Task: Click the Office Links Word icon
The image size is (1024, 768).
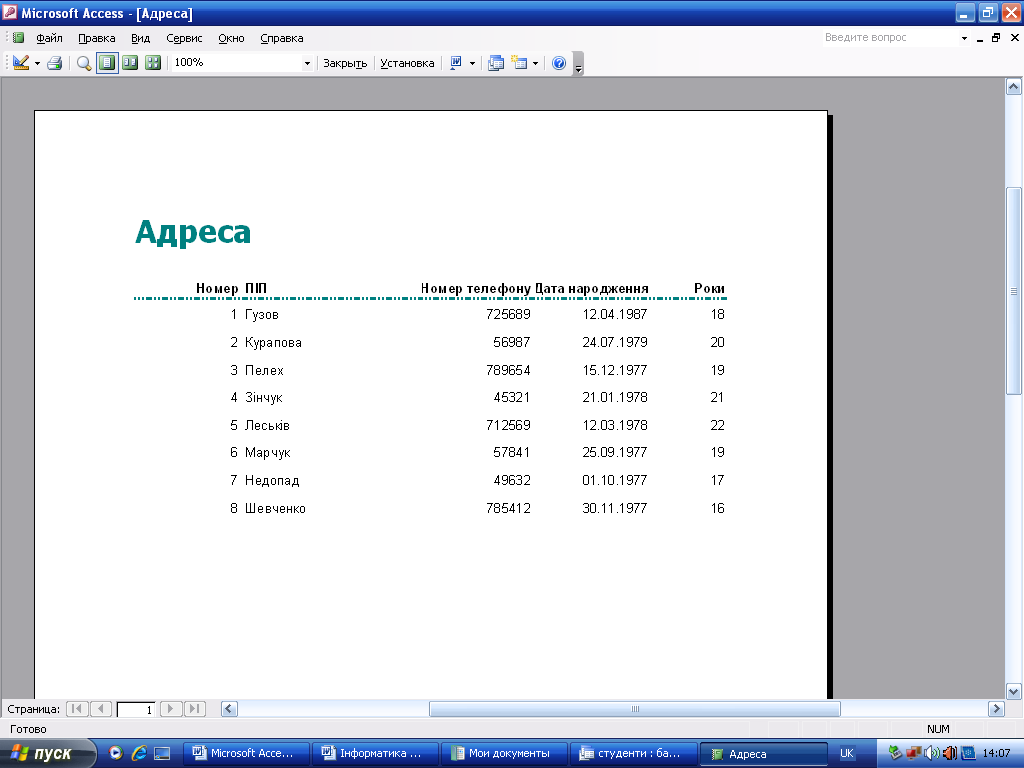Action: point(456,63)
